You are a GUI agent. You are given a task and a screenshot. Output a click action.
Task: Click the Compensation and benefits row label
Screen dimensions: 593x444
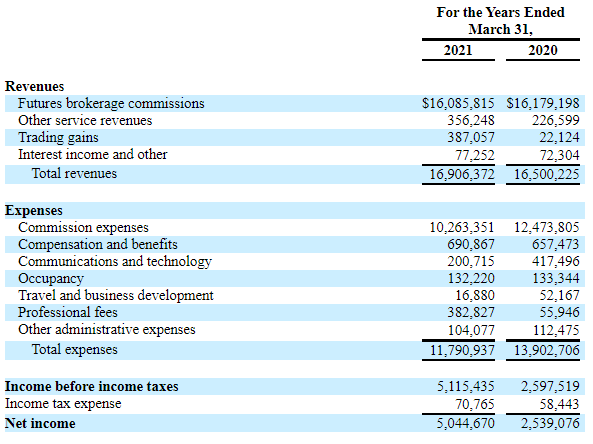tap(98, 244)
